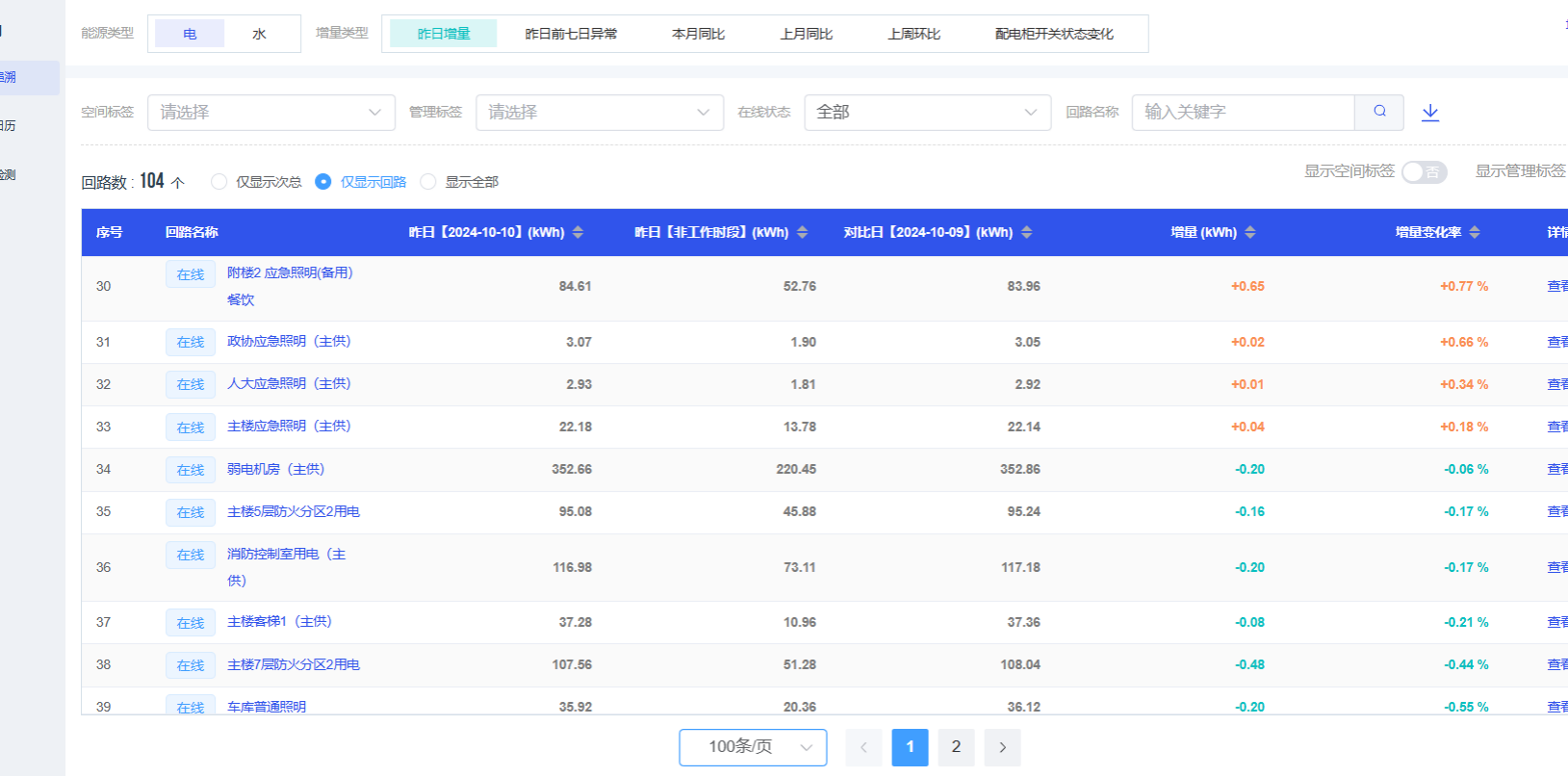Go to next page arrow
This screenshot has height=777, width=1568.
point(1002,747)
